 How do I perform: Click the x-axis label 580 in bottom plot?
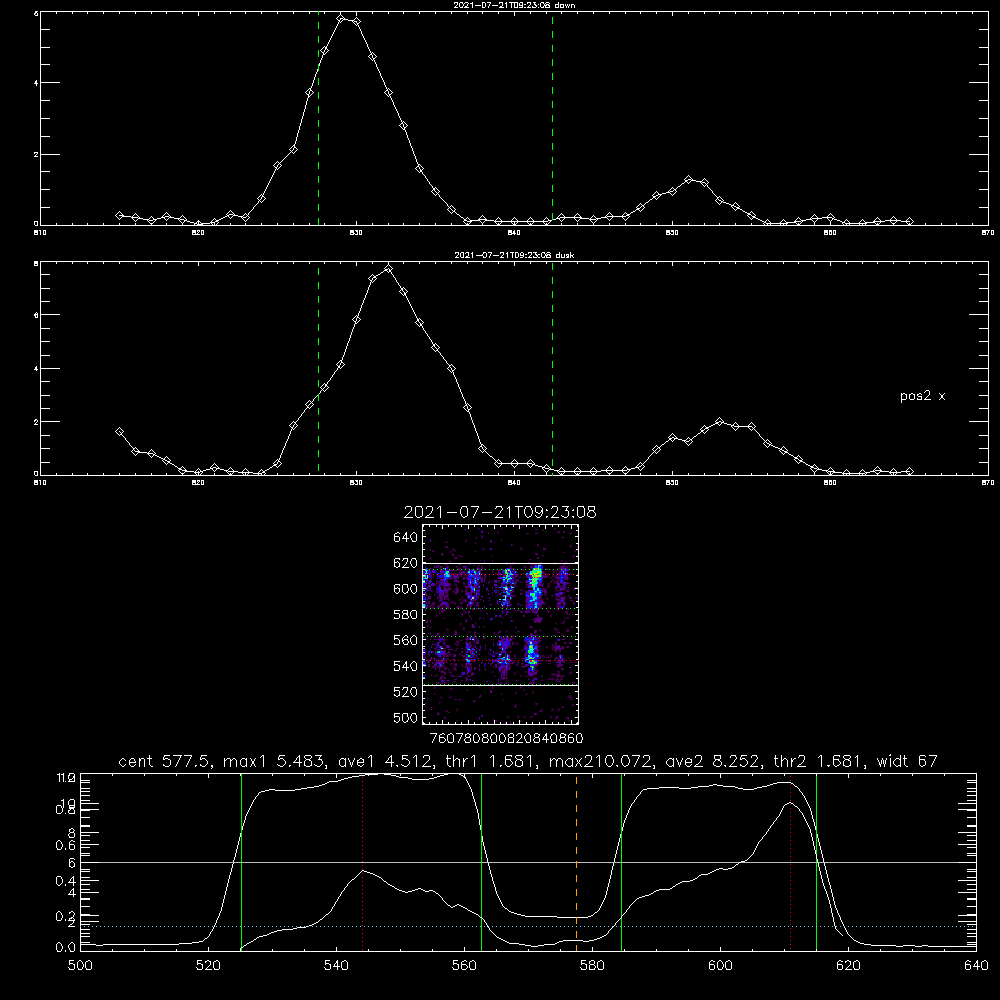(x=592, y=966)
